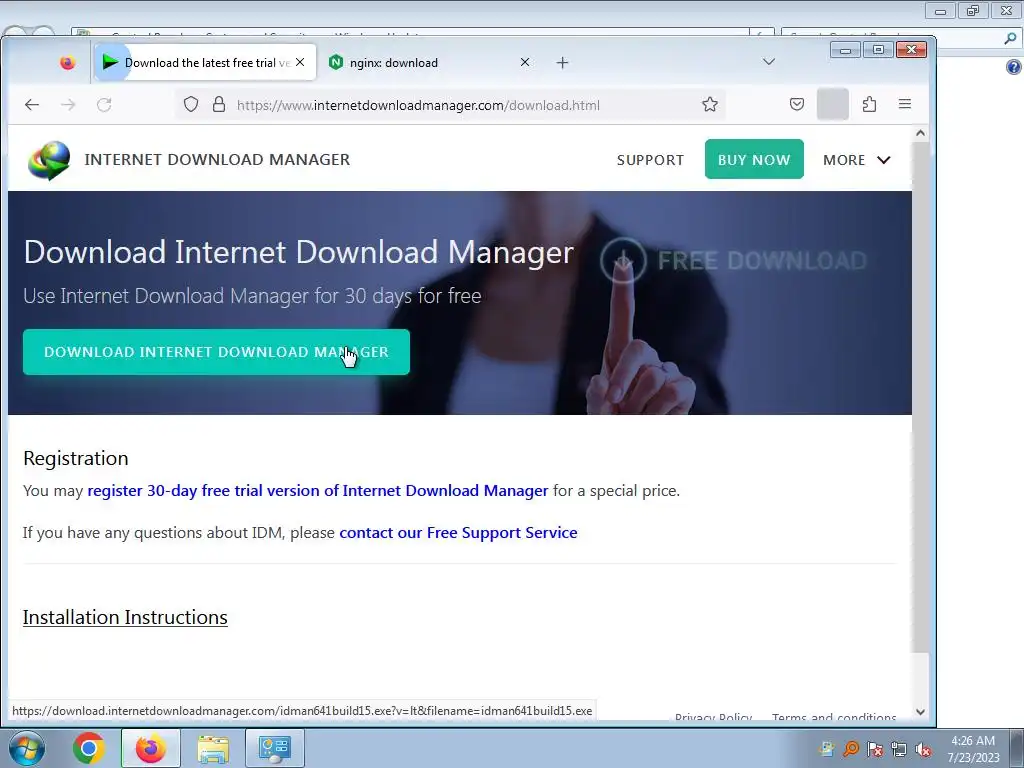1024x768 pixels.
Task: Click the Control Panel taskbar icon
Action: [x=274, y=748]
